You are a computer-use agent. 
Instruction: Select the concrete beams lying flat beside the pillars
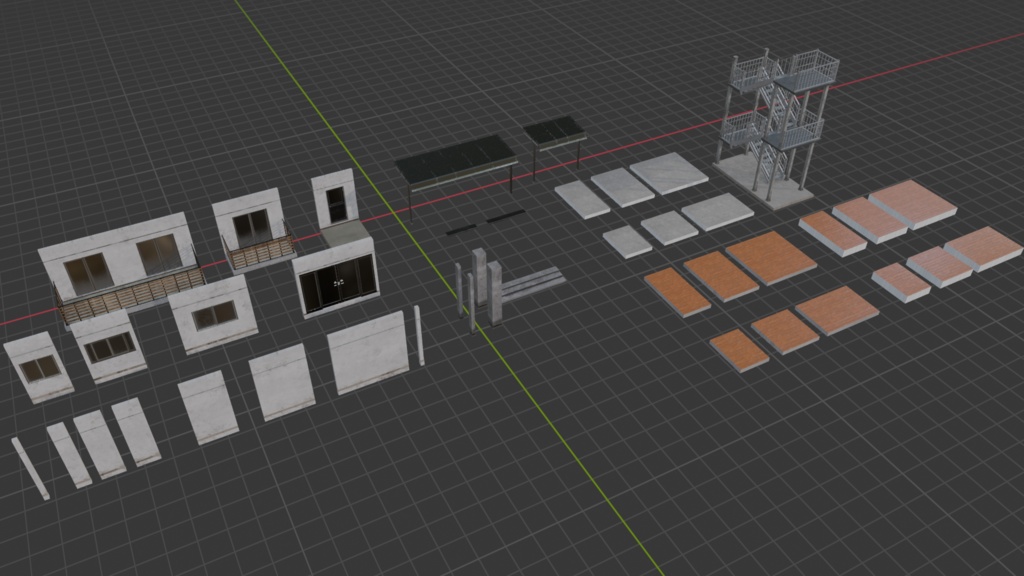(534, 283)
